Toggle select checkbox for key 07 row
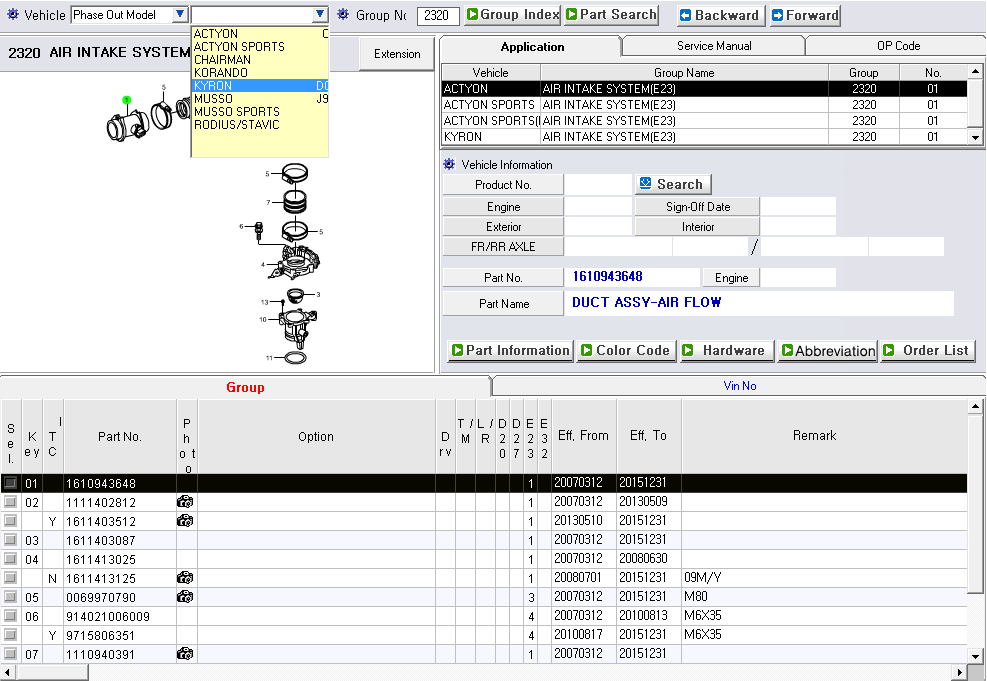This screenshot has height=681, width=987. point(10,654)
